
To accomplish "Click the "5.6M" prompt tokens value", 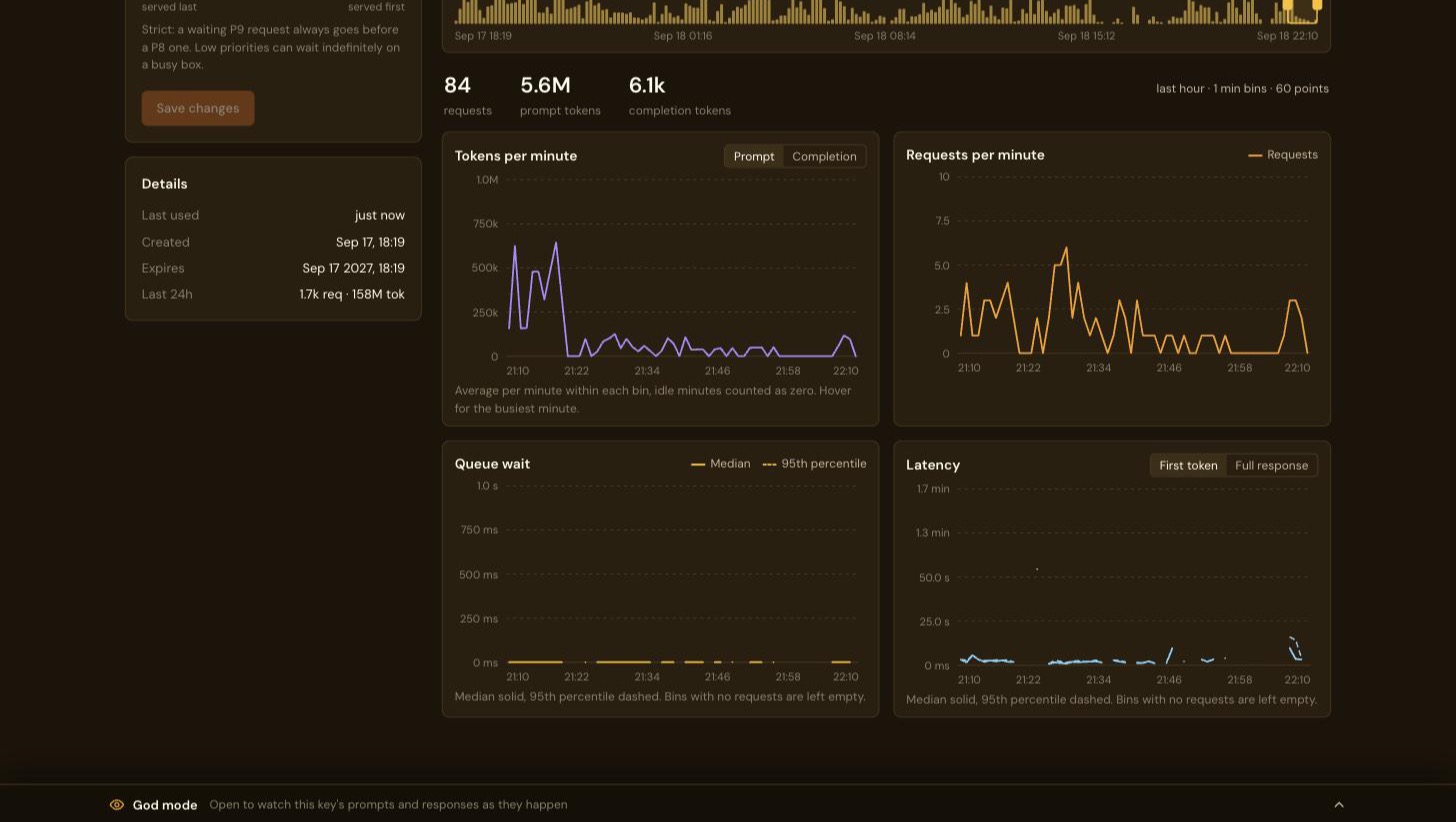I will point(545,86).
